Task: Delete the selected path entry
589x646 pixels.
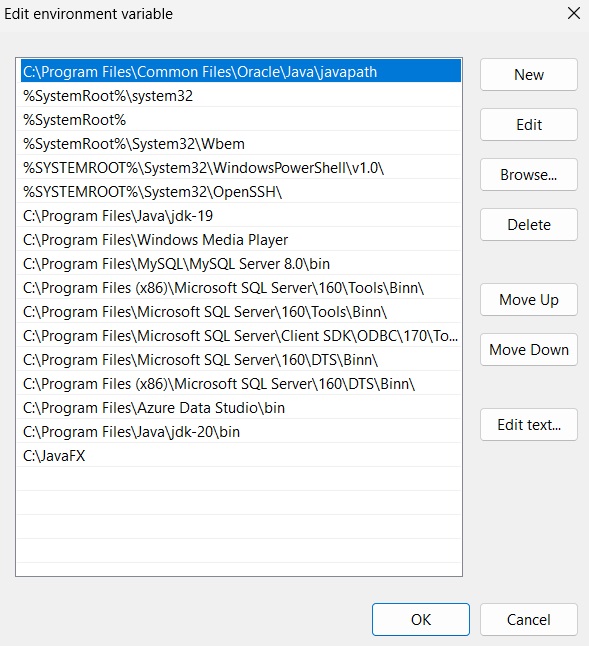Action: point(528,225)
